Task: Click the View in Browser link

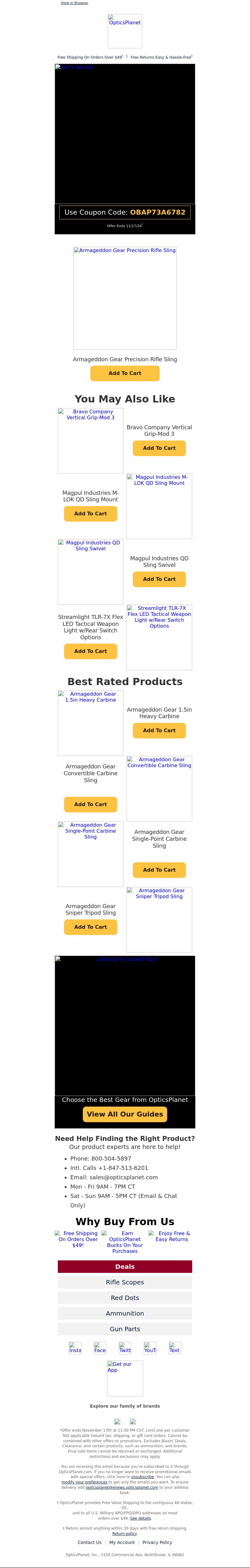Action: point(74,3)
